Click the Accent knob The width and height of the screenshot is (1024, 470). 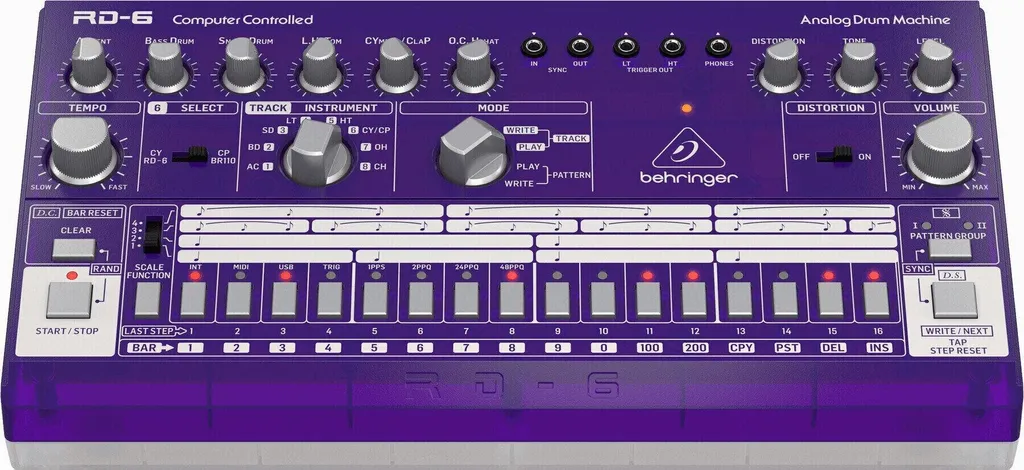pos(90,66)
